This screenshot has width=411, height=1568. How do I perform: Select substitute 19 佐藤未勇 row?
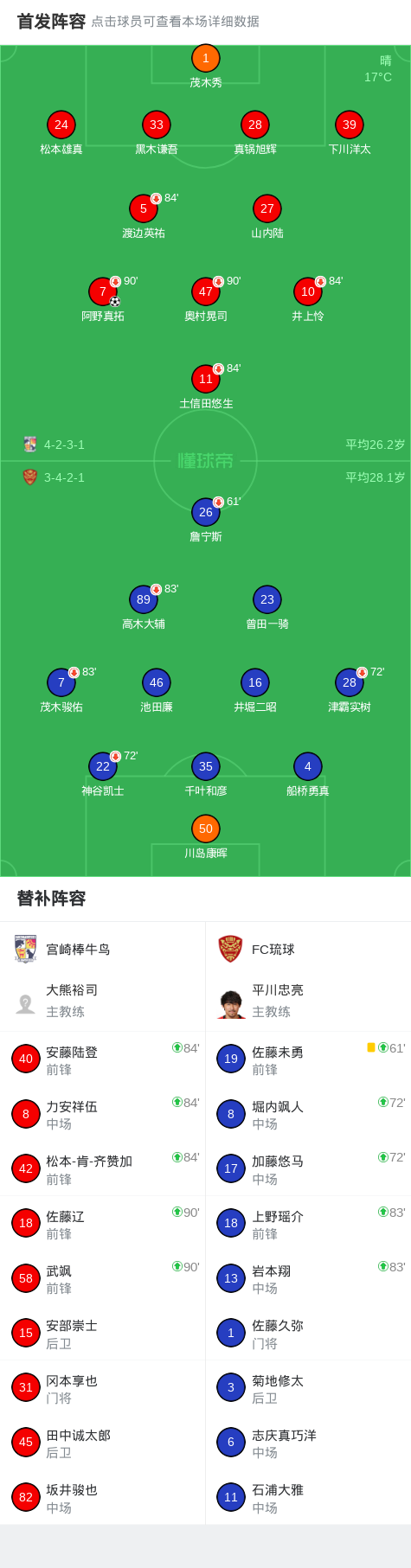click(308, 1059)
